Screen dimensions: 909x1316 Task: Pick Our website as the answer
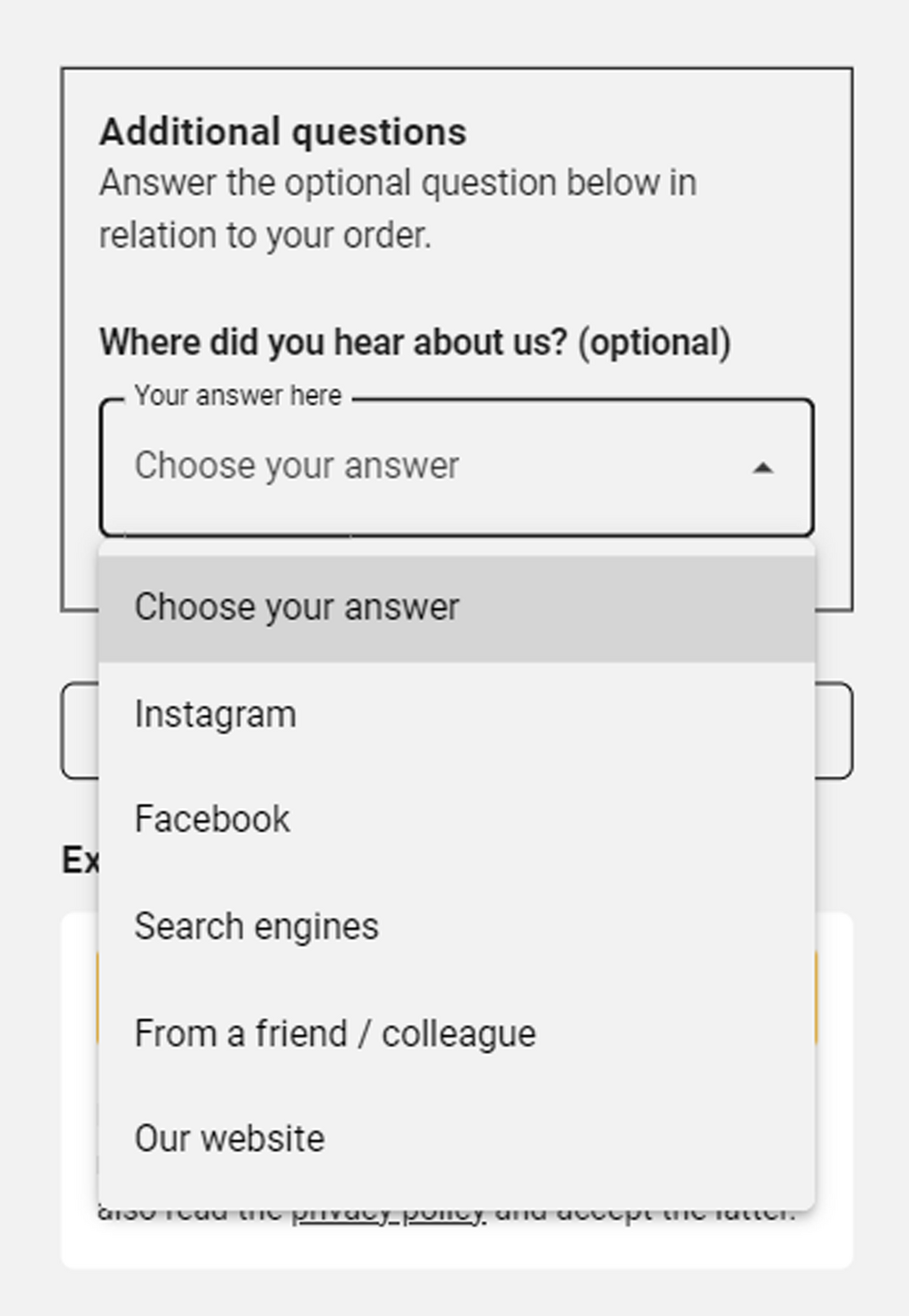pyautogui.click(x=229, y=1138)
